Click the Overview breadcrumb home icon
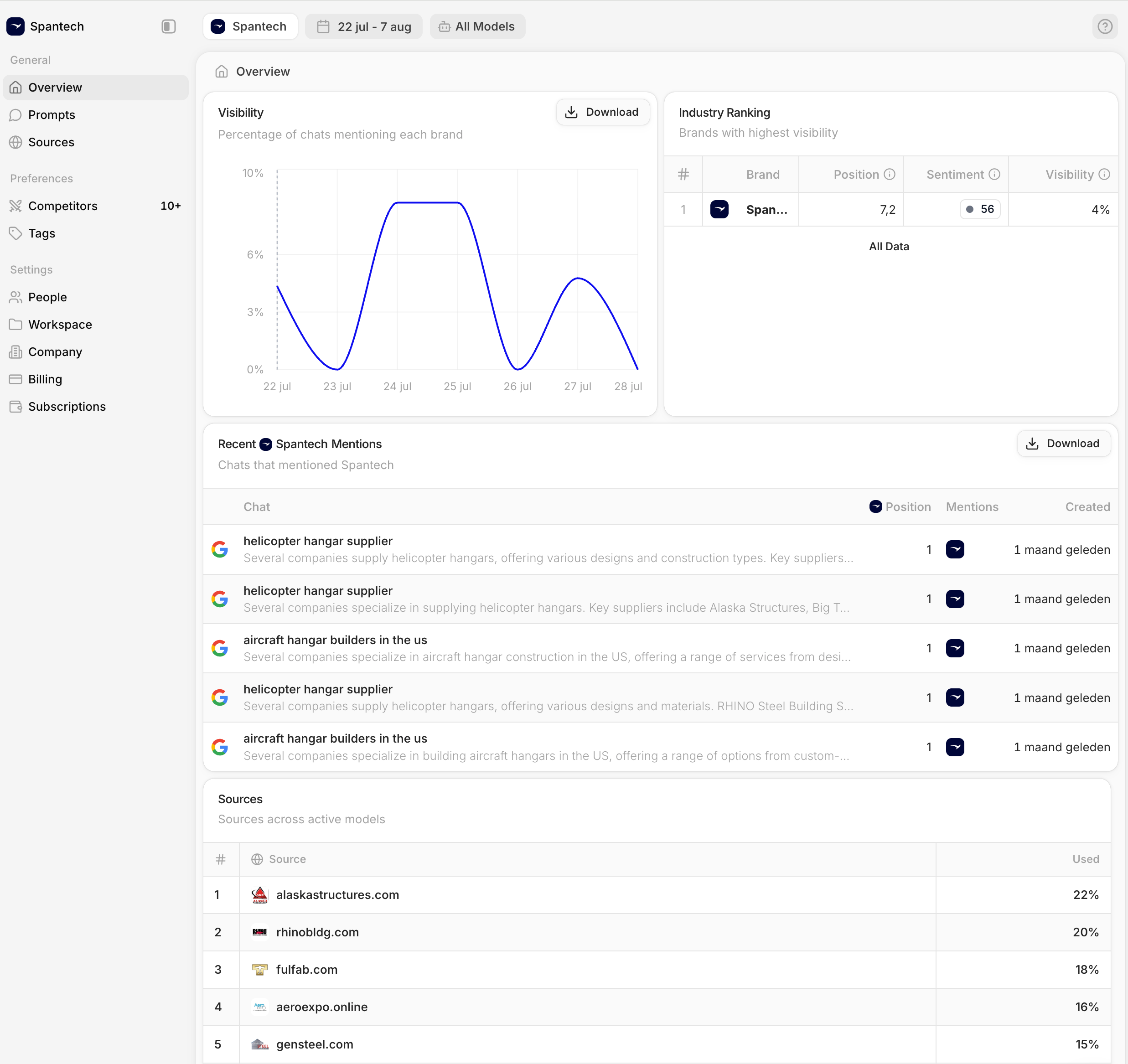 click(222, 72)
